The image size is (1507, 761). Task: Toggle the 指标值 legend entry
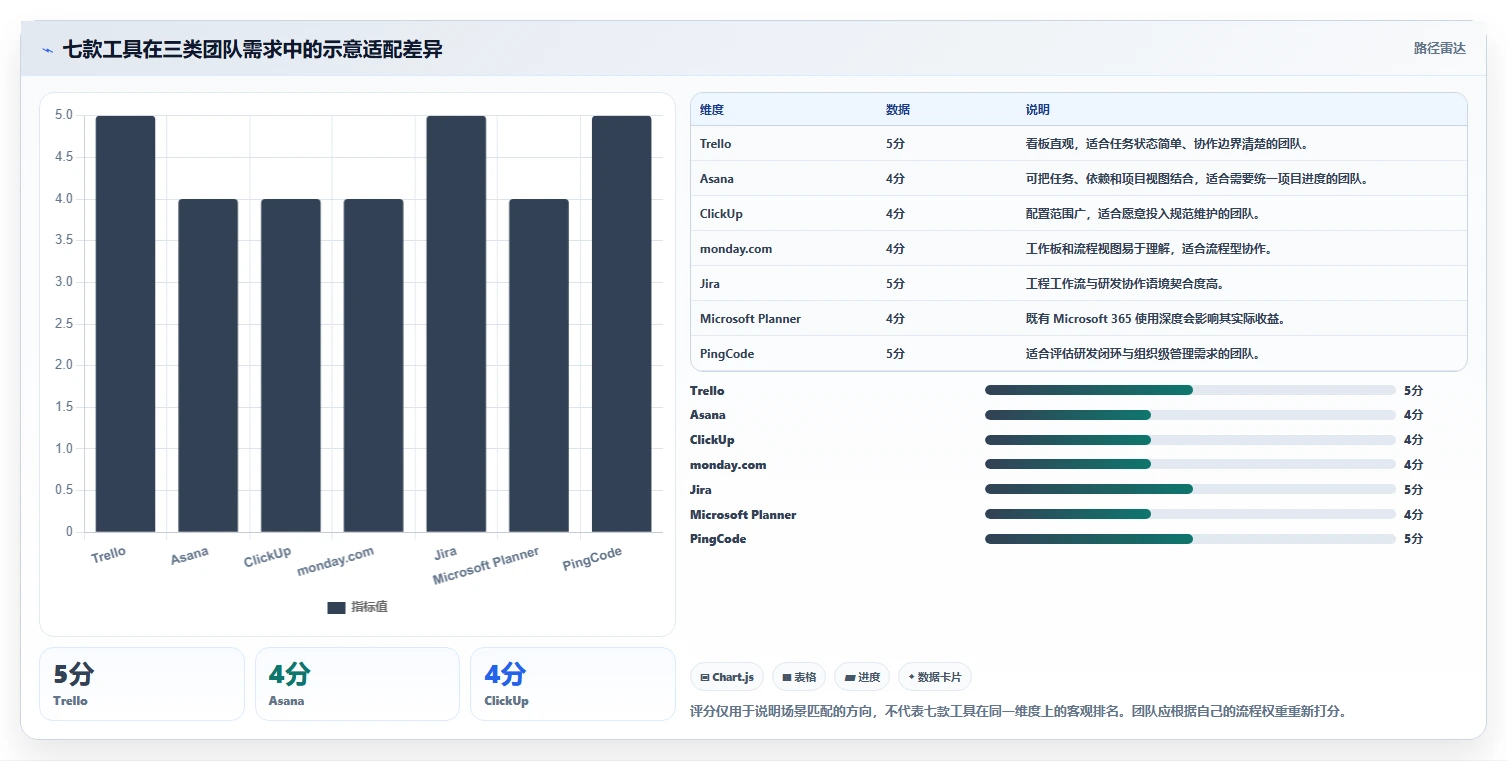click(357, 607)
